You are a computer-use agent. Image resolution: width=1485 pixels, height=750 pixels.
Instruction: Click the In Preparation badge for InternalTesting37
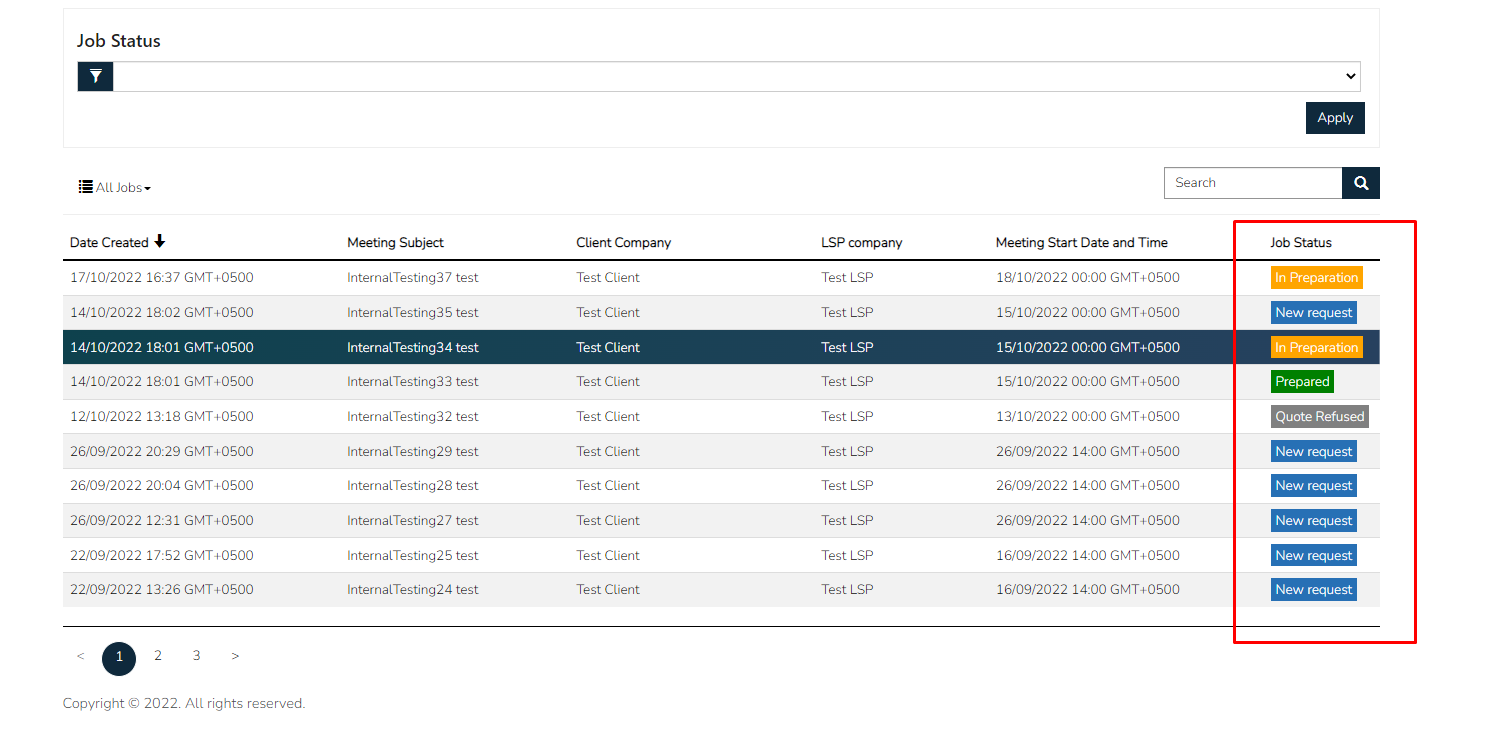coord(1316,277)
